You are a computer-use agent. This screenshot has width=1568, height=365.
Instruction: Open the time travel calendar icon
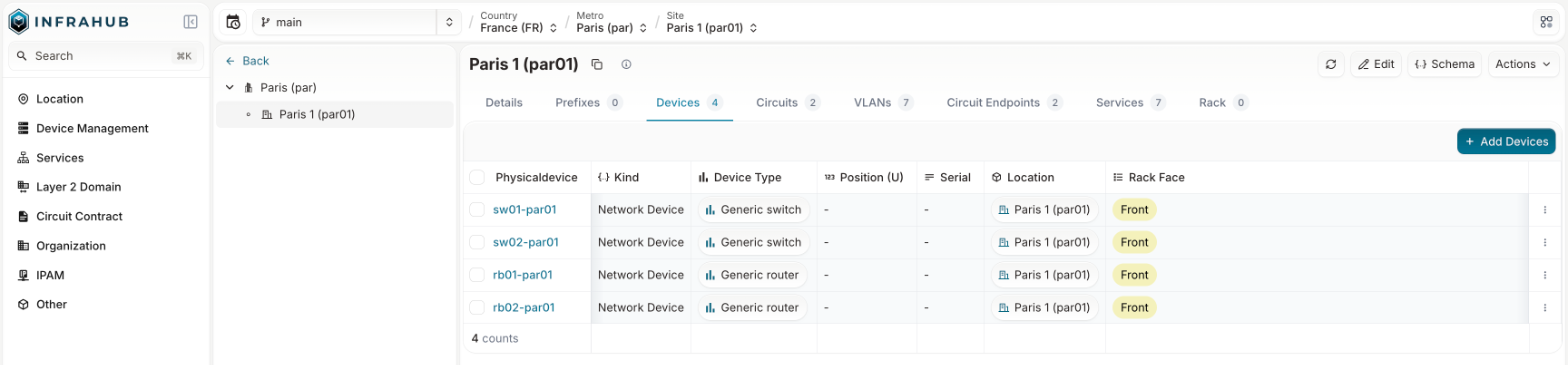click(x=233, y=22)
